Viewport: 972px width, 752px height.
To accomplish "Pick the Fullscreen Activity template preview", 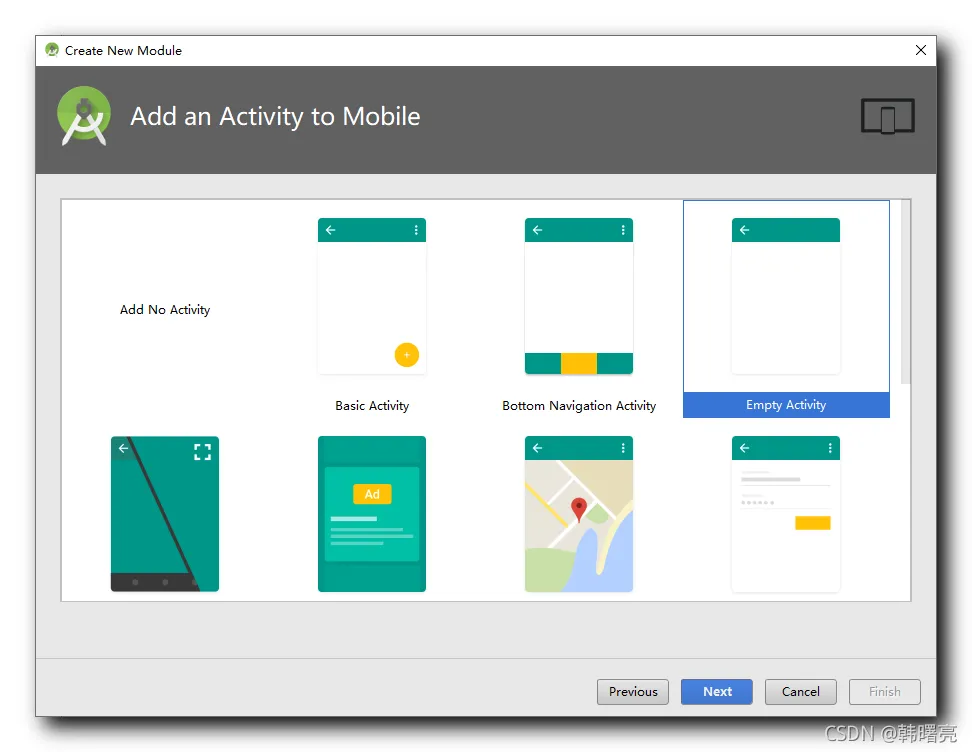I will pyautogui.click(x=165, y=514).
